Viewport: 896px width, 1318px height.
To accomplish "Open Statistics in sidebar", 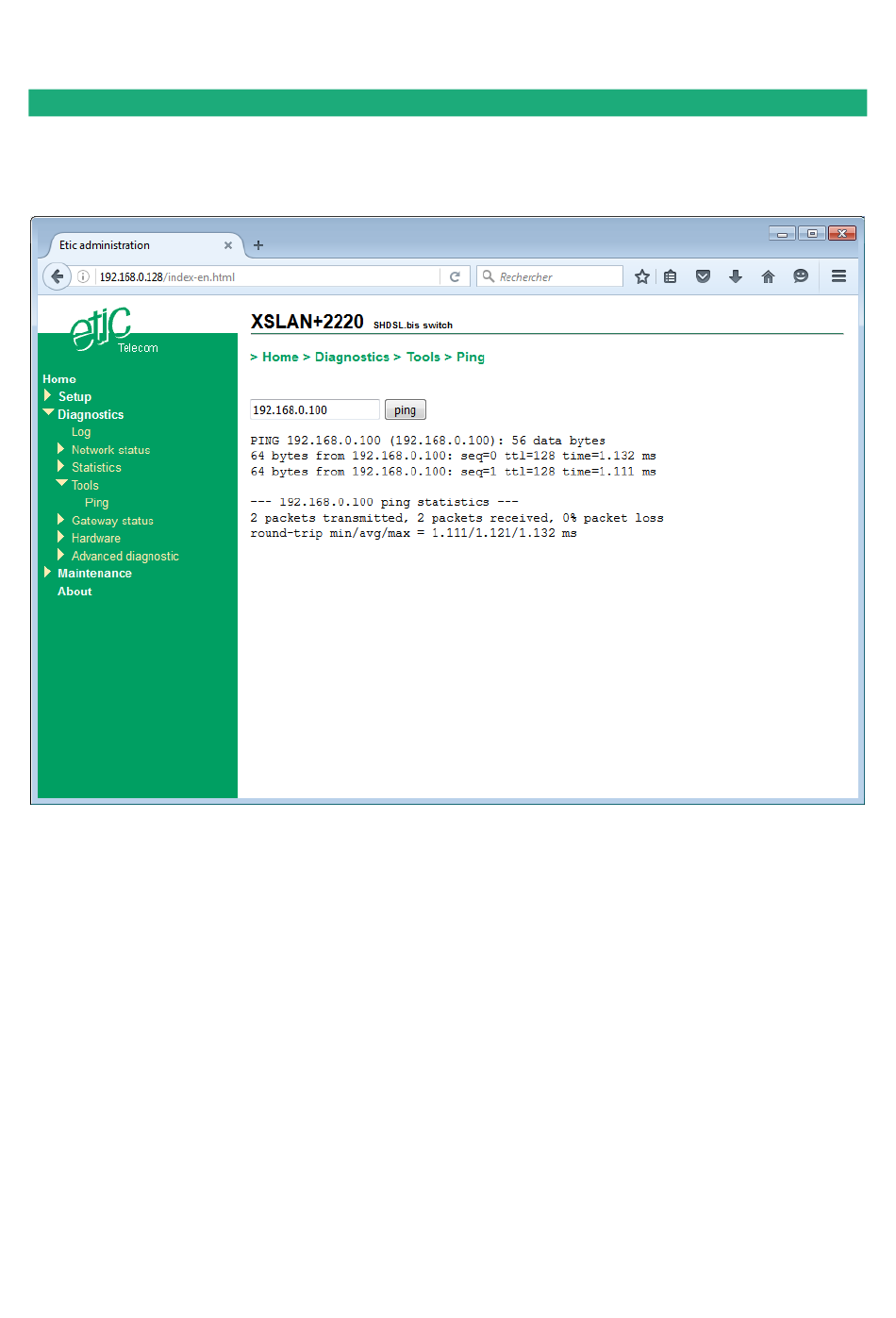I will tap(96, 467).
